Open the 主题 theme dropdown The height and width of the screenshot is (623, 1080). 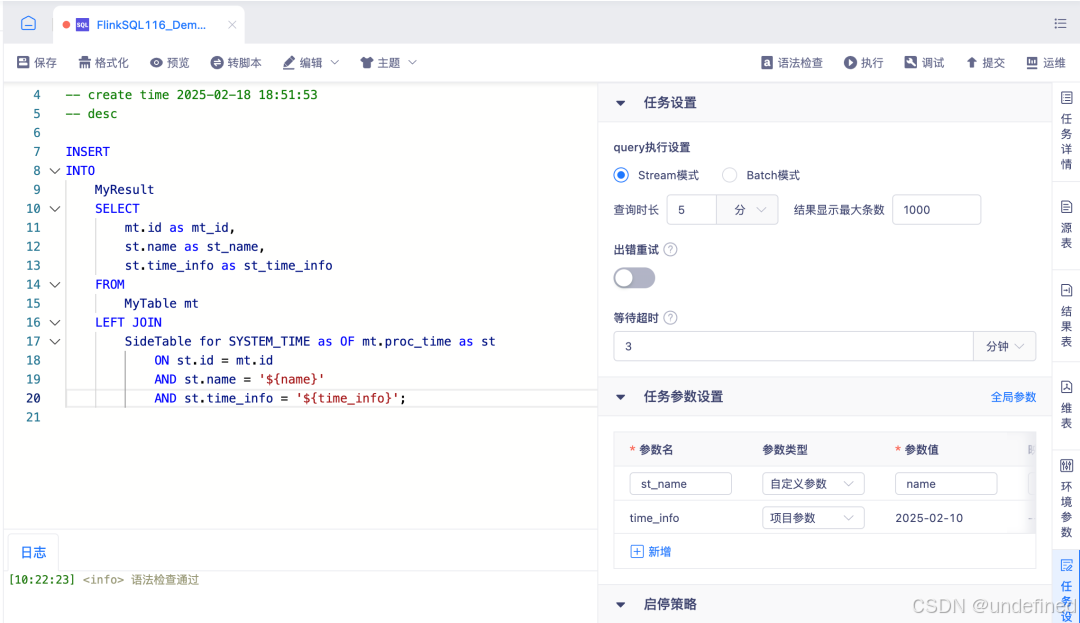click(388, 63)
